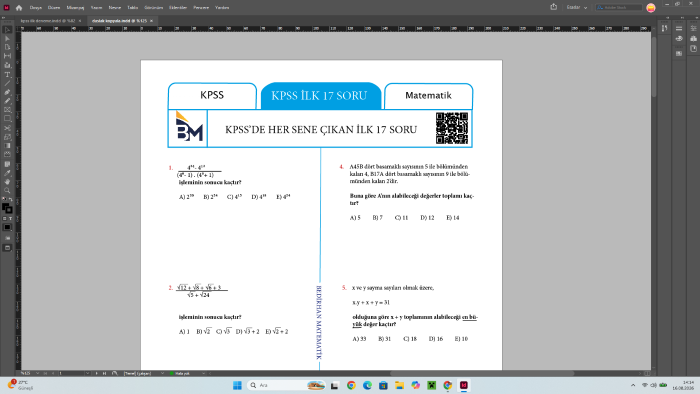Open the Düzen menu

tap(54, 8)
